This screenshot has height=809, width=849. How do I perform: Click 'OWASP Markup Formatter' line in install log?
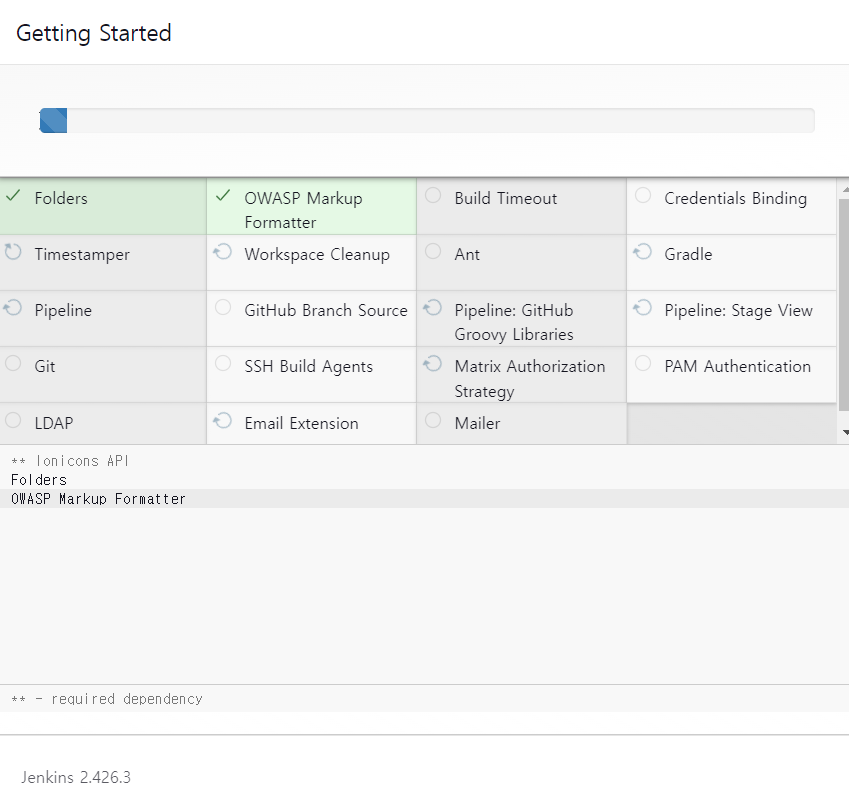click(x=98, y=499)
